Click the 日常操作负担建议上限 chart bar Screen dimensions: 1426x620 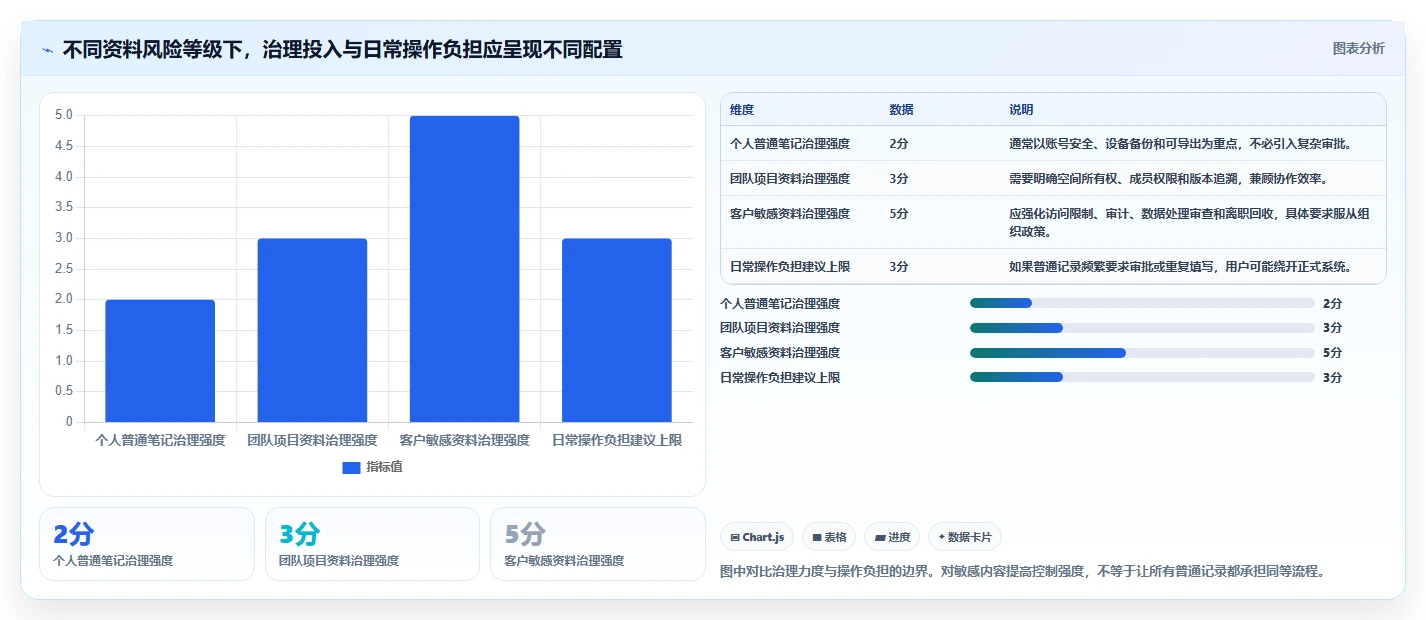[616, 330]
